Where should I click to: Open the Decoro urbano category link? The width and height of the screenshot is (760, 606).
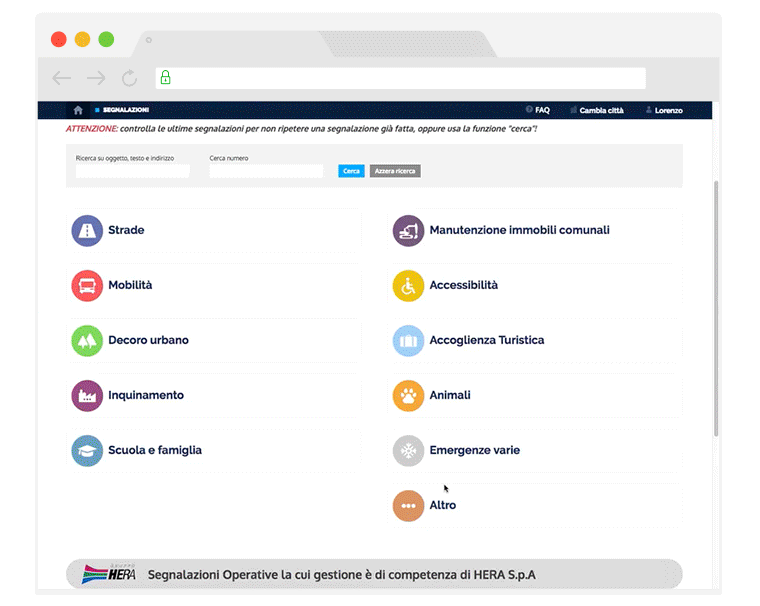coord(148,340)
